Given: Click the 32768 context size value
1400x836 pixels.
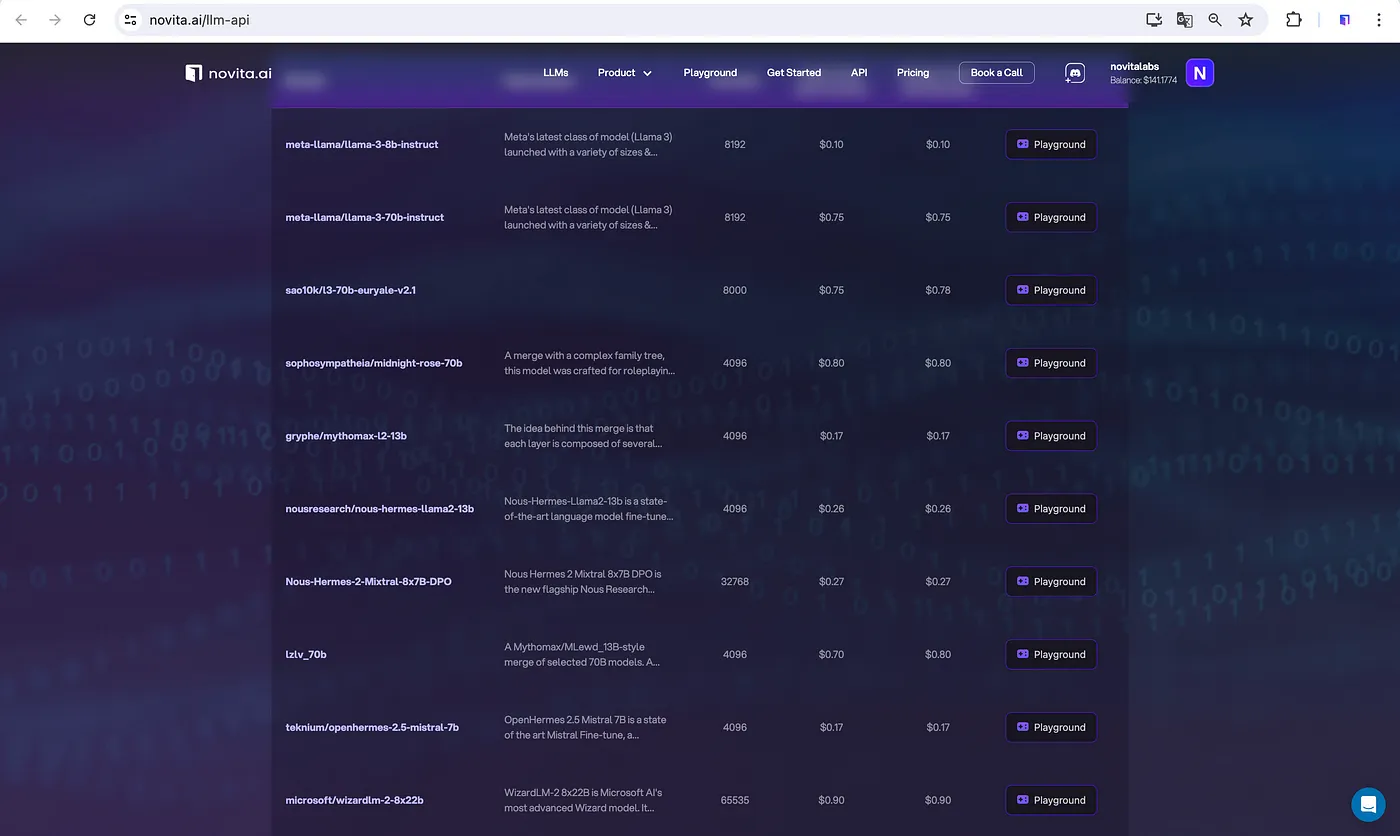Looking at the screenshot, I should (x=735, y=582).
